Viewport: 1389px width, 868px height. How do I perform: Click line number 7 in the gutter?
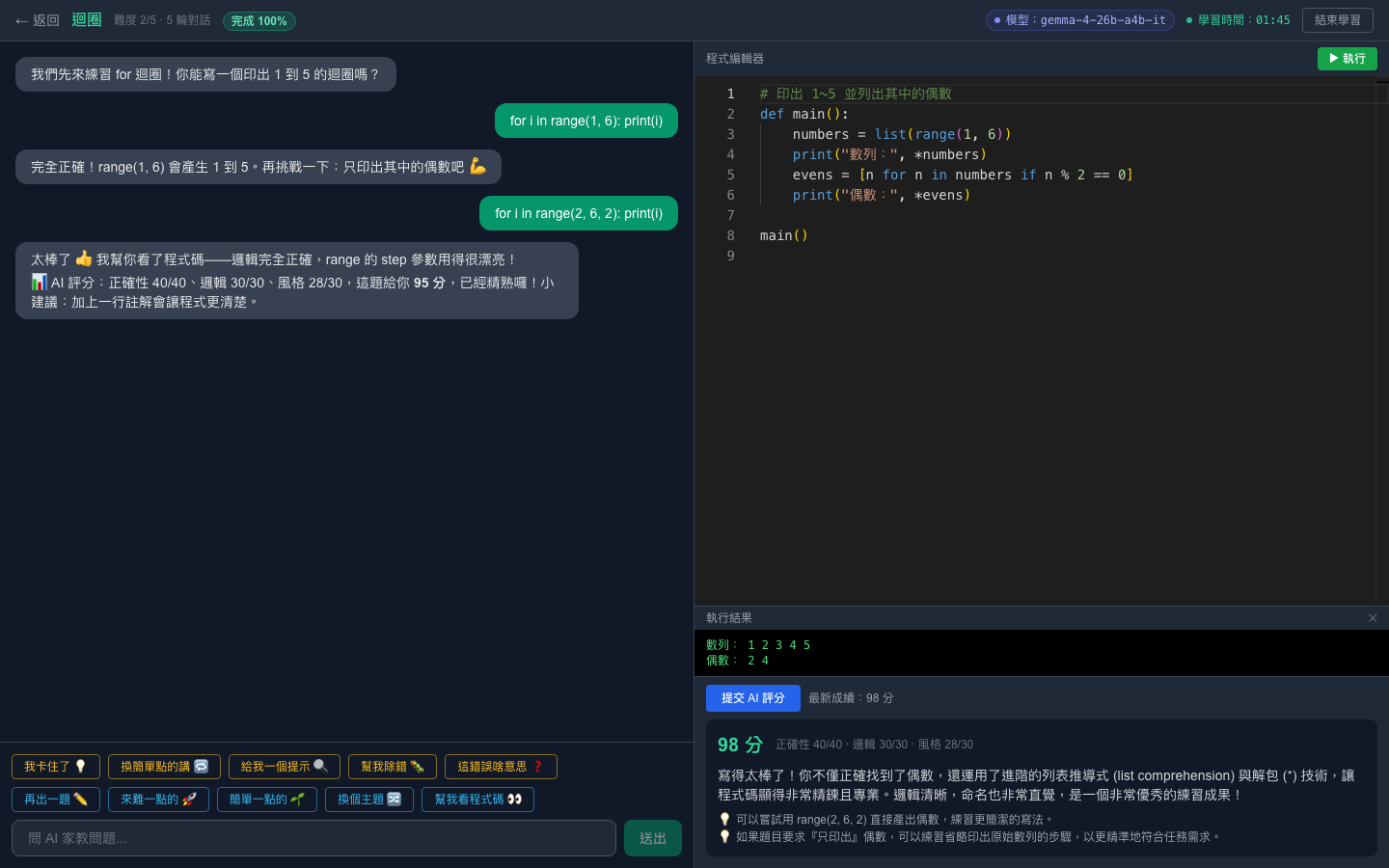(730, 215)
